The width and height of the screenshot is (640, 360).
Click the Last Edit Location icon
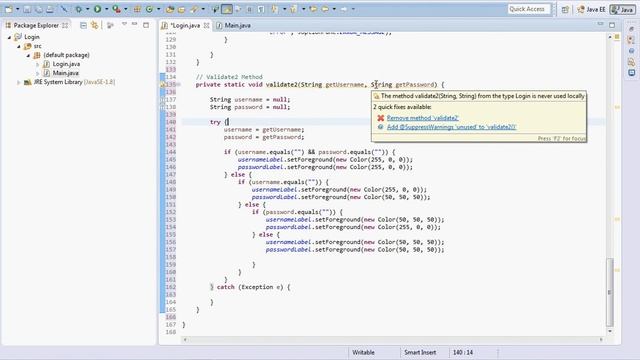(313, 9)
